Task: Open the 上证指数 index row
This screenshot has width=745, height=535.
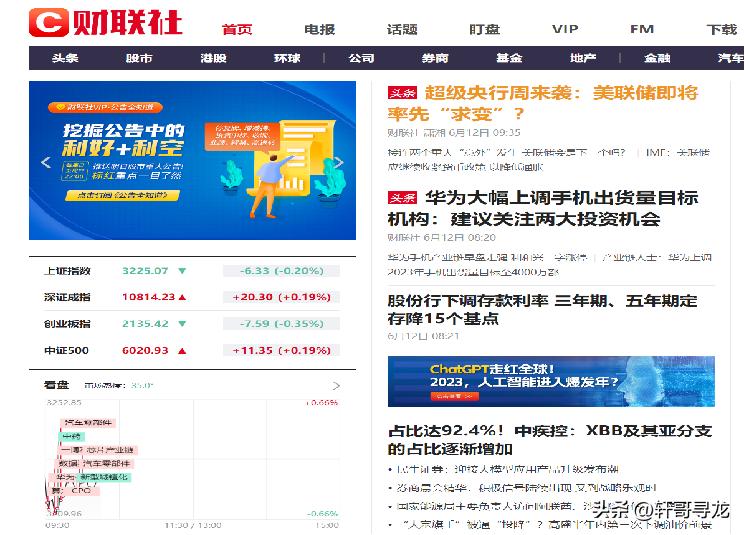Action: [x=192, y=271]
